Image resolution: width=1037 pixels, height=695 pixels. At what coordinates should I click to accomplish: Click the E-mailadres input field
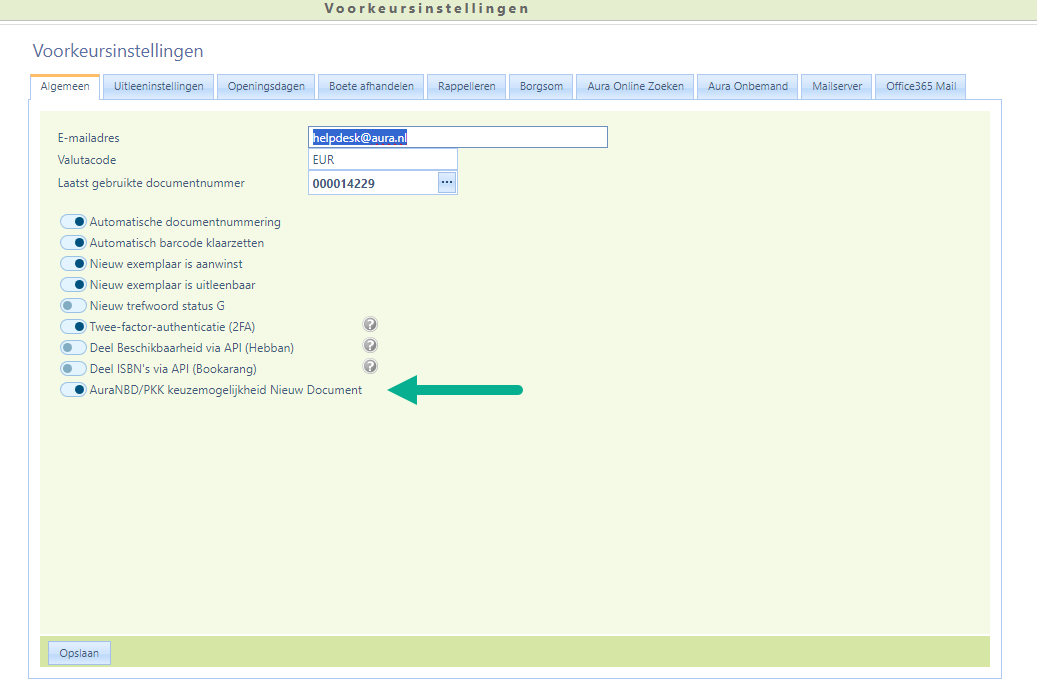click(x=457, y=138)
